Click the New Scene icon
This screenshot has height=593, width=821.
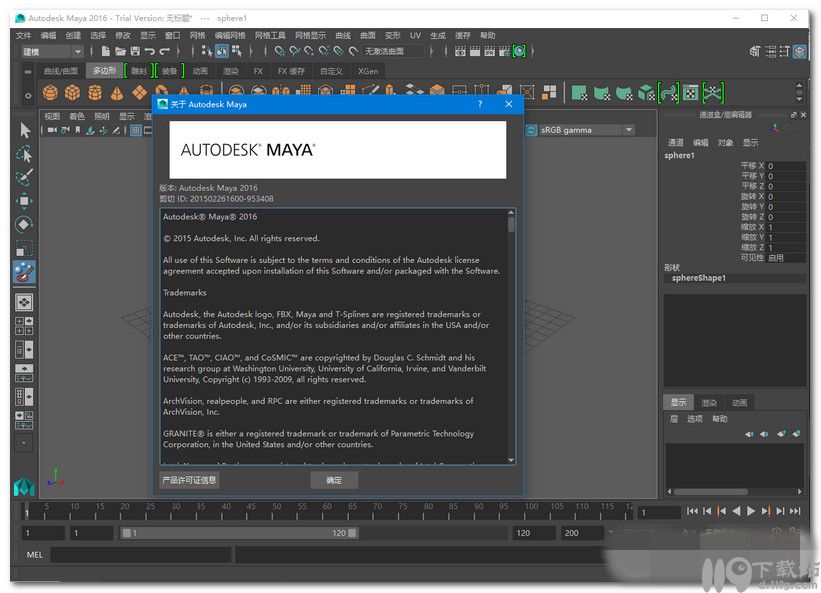pyautogui.click(x=106, y=51)
